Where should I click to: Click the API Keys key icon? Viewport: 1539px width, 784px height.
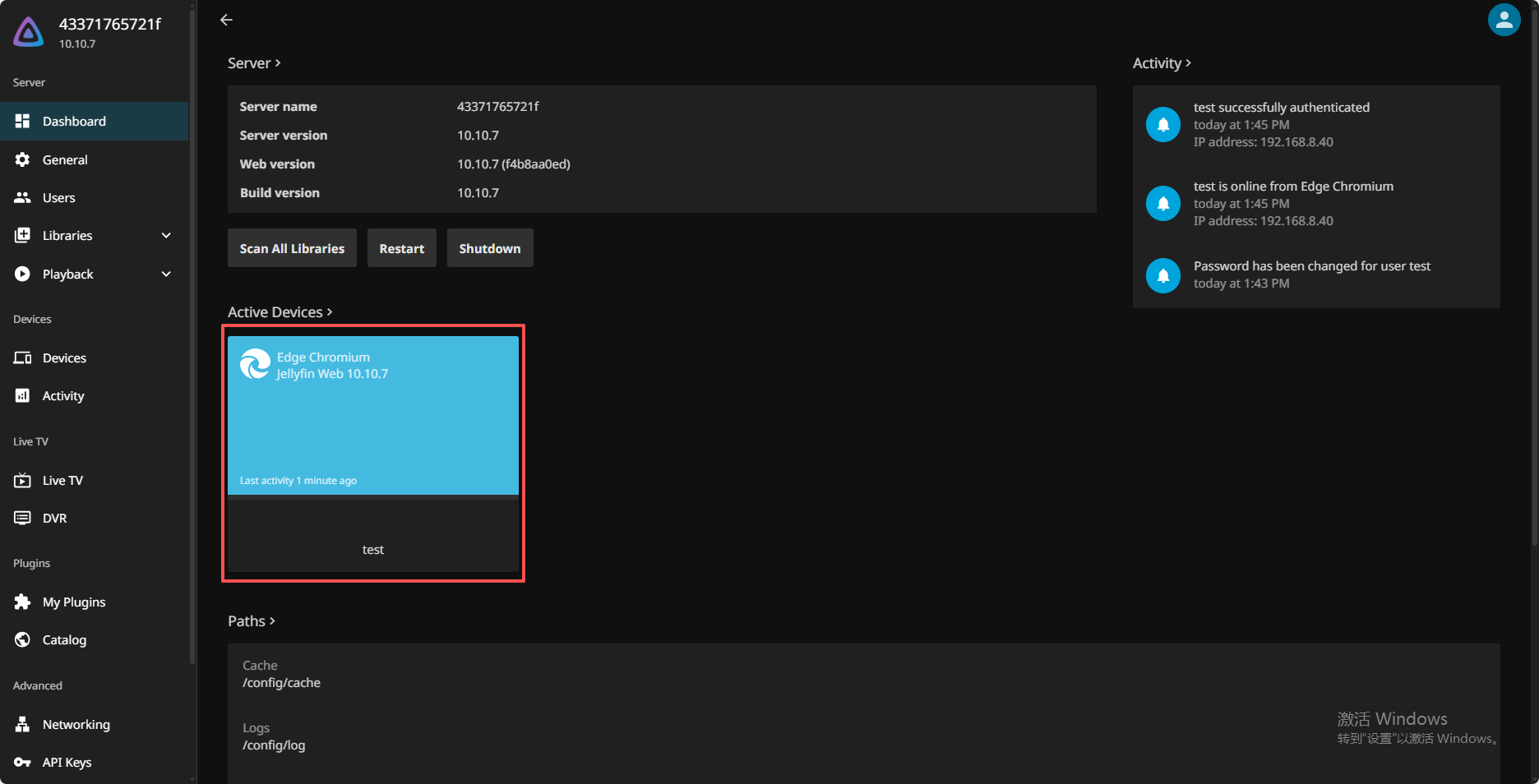click(x=22, y=762)
